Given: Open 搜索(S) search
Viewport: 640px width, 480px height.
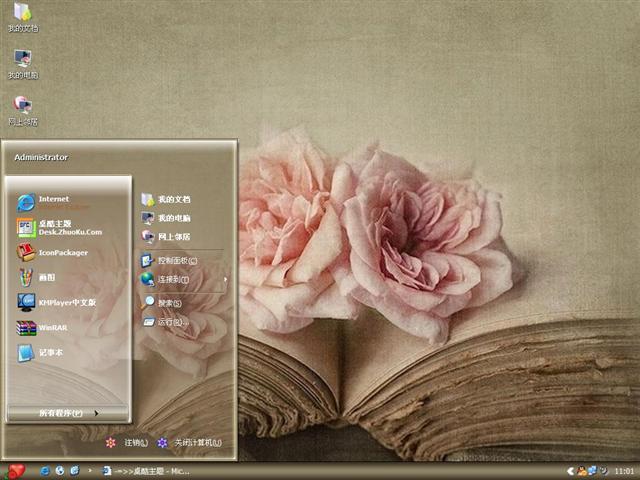Looking at the screenshot, I should point(161,303).
